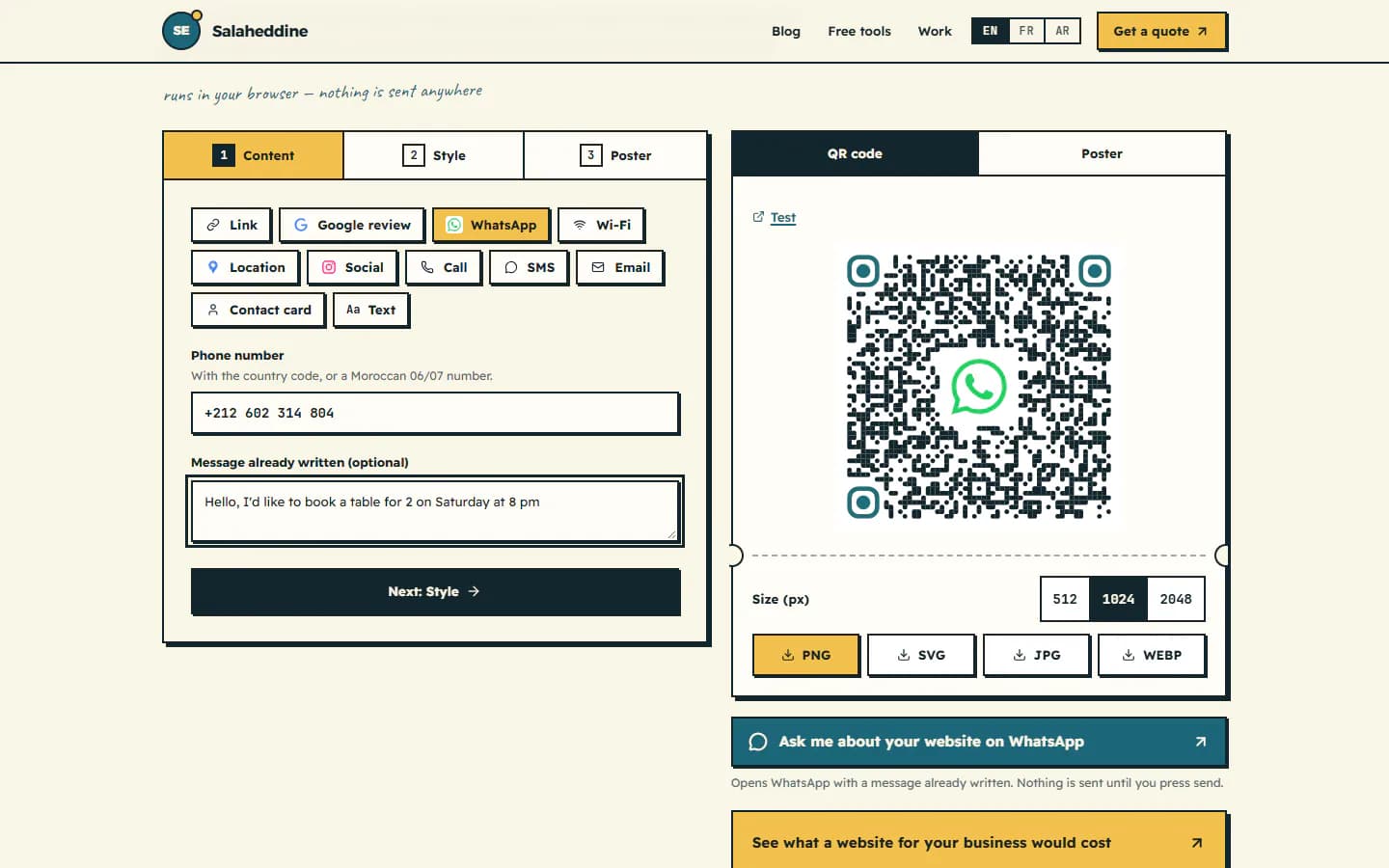
Task: Download the QR code as WEBP
Action: tap(1152, 655)
